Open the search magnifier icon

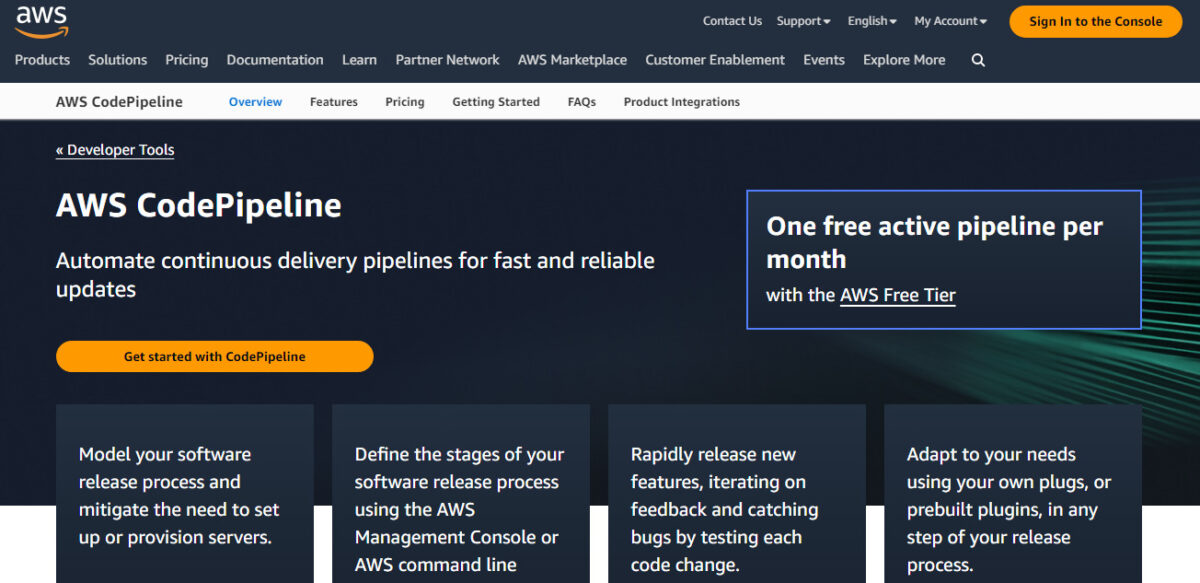point(978,60)
